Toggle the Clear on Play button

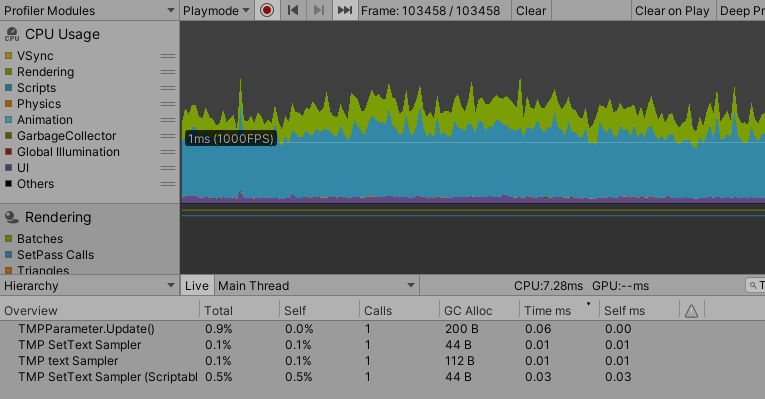coord(672,11)
